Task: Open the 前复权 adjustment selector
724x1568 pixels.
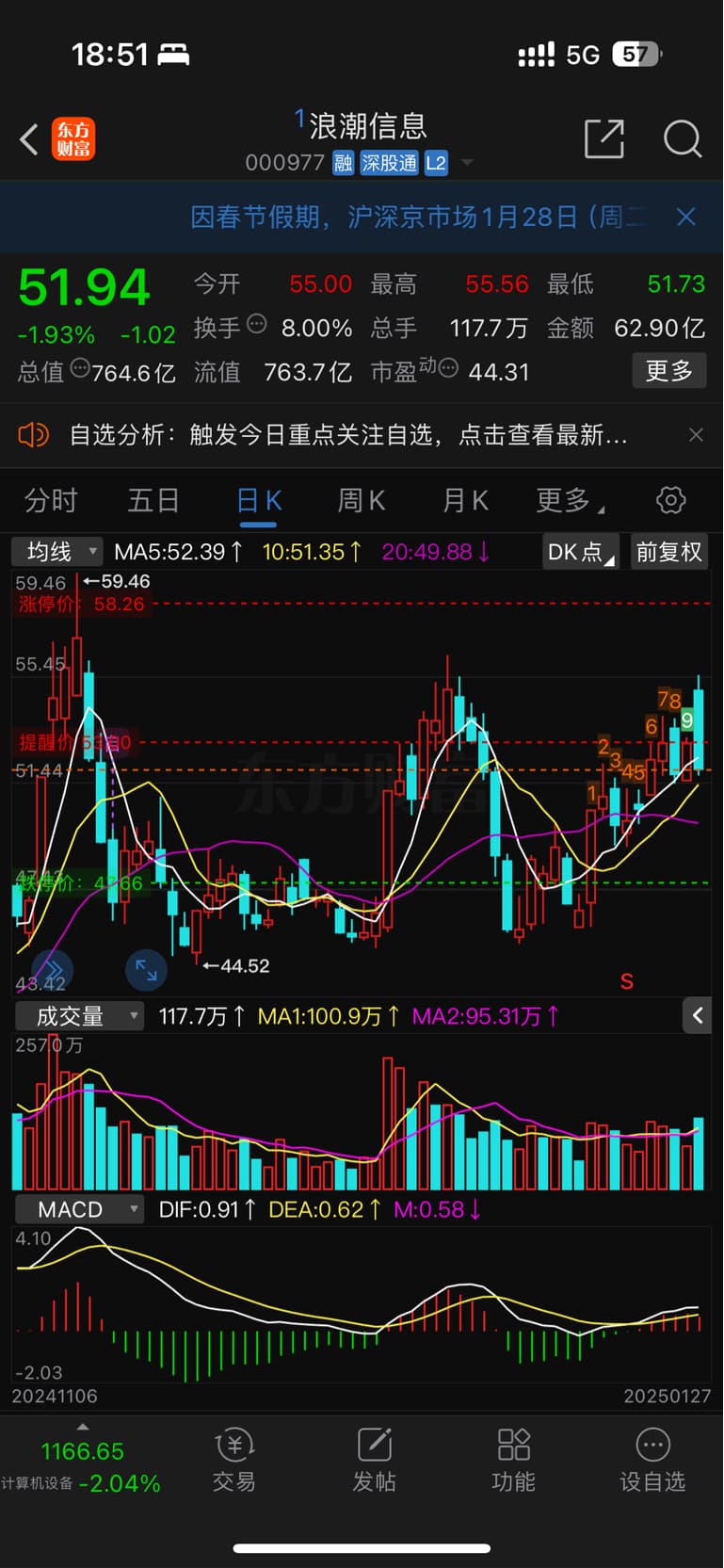Action: (668, 552)
